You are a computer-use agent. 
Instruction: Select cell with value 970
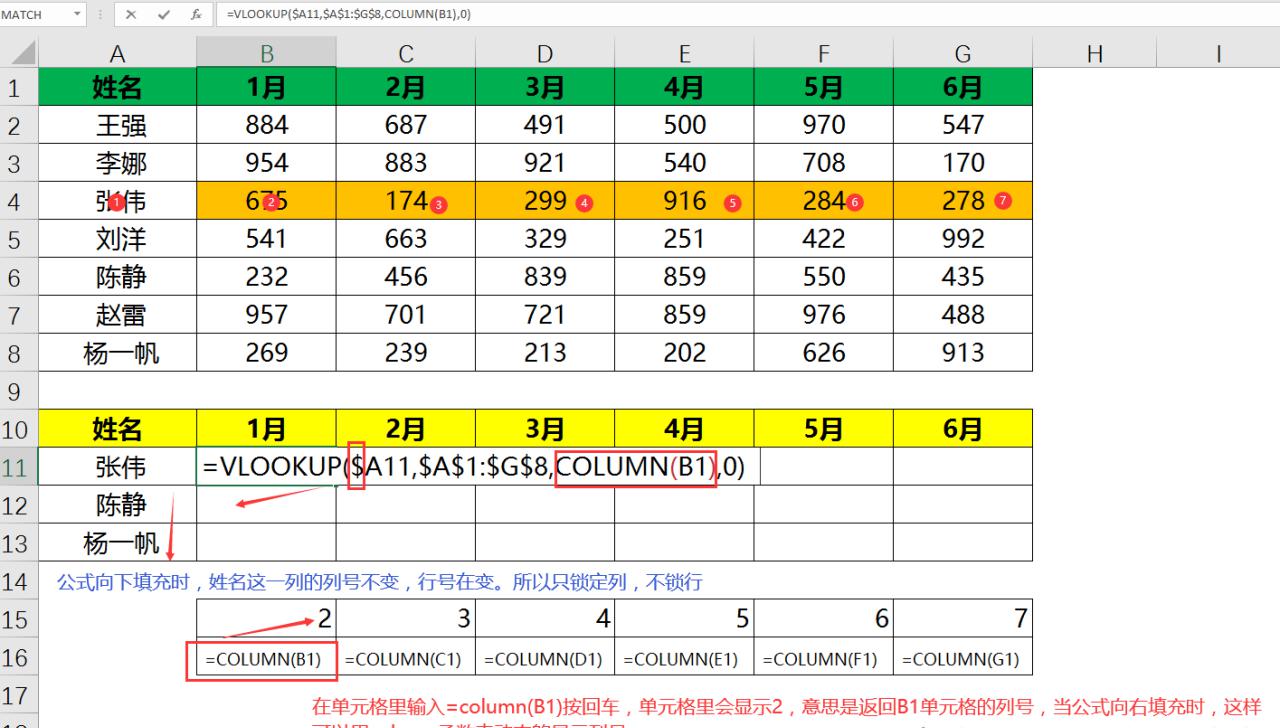[823, 125]
